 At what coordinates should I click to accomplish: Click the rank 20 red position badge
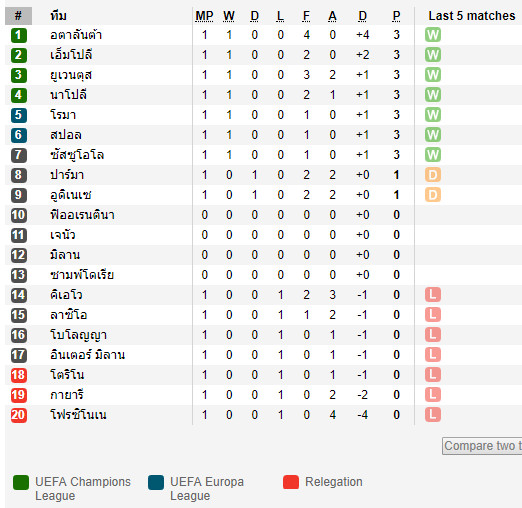pos(19,415)
